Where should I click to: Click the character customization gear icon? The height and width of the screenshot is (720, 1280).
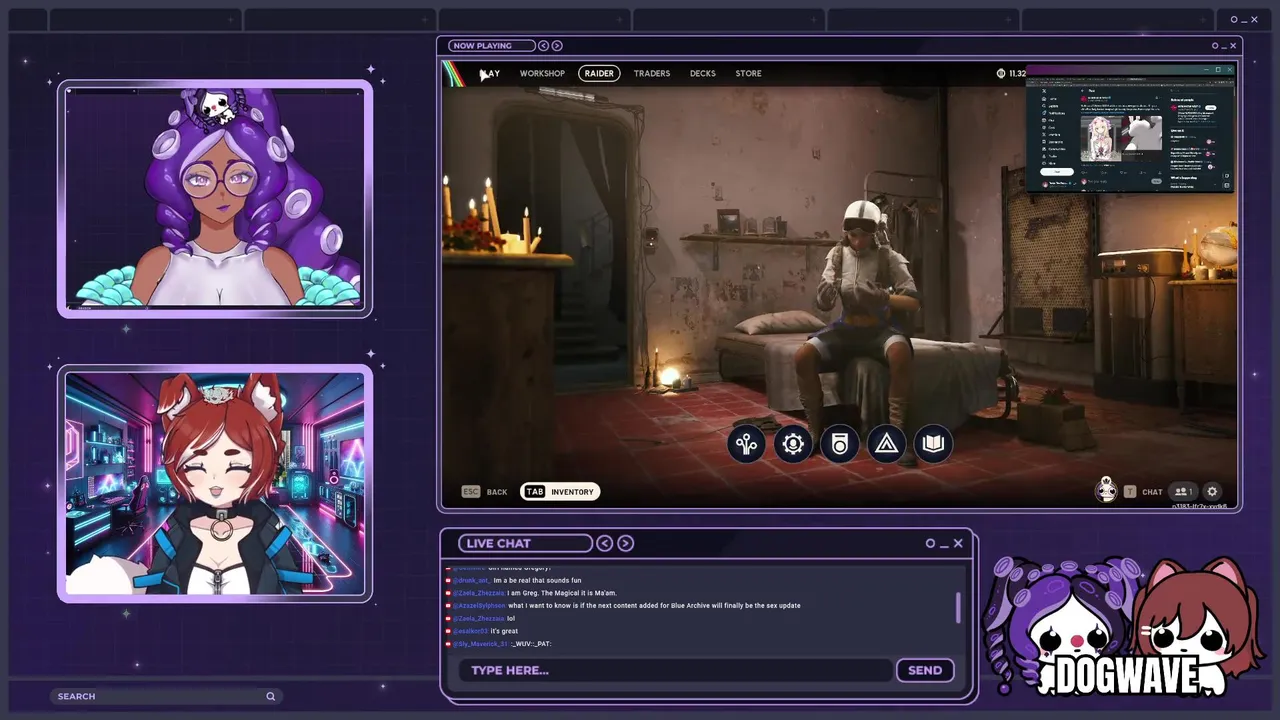[x=793, y=444]
